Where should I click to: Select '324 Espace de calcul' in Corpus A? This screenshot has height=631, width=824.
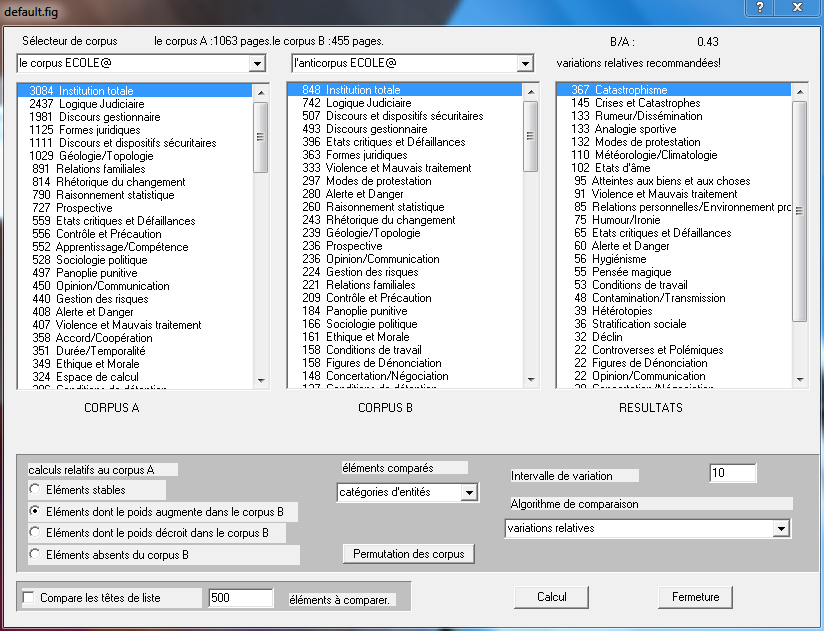135,377
